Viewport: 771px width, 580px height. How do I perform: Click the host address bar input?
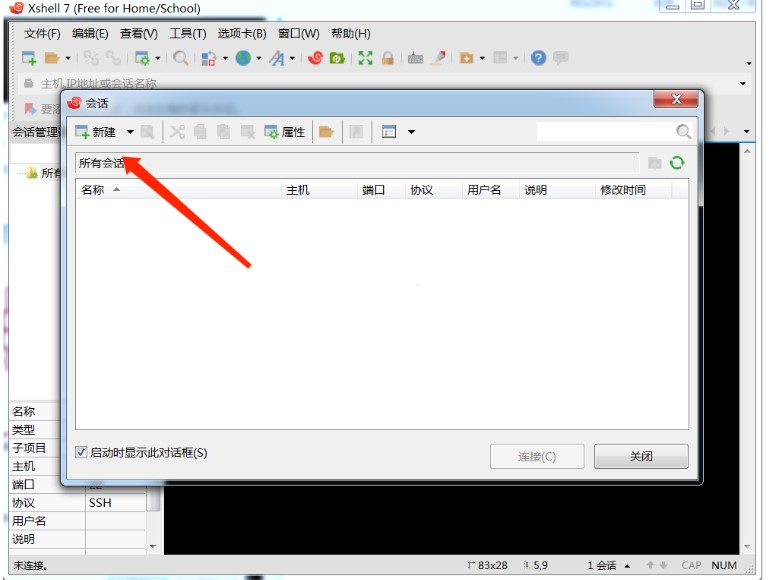(384, 83)
